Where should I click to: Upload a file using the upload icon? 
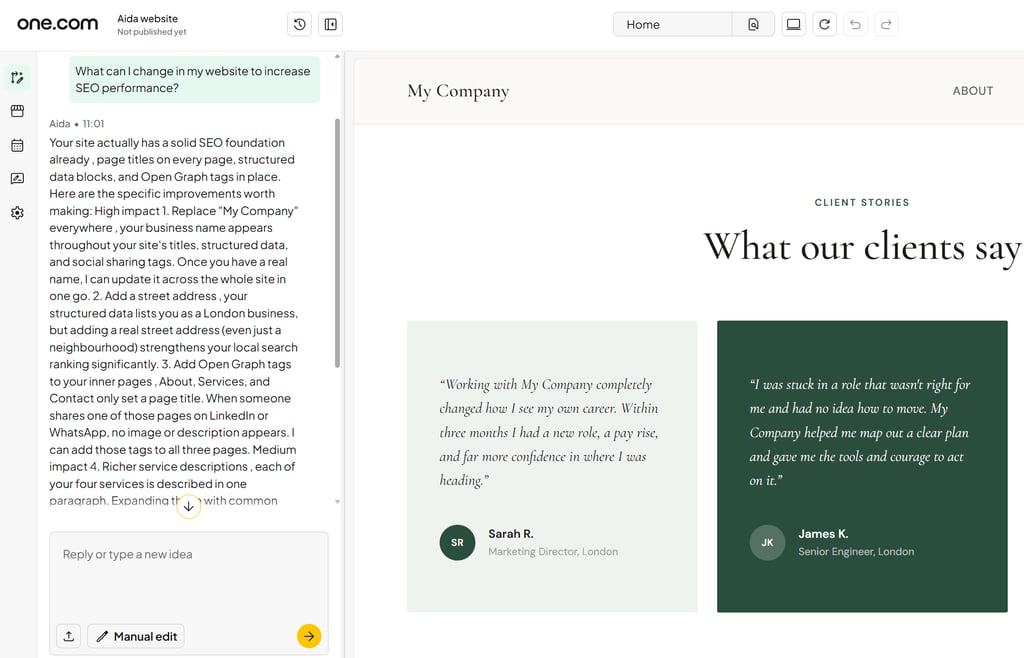coord(69,636)
